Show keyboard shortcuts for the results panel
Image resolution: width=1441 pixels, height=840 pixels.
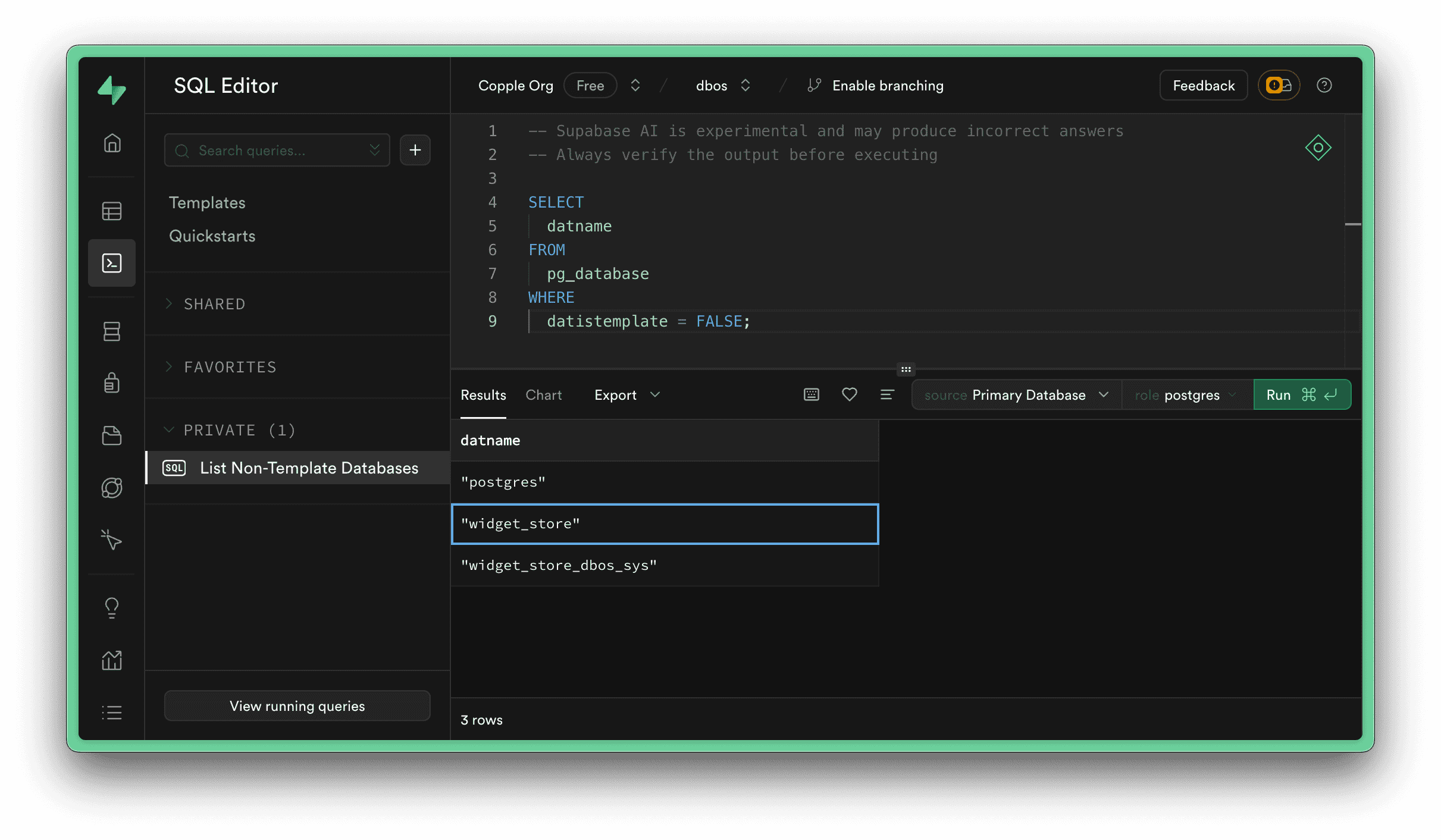click(811, 394)
